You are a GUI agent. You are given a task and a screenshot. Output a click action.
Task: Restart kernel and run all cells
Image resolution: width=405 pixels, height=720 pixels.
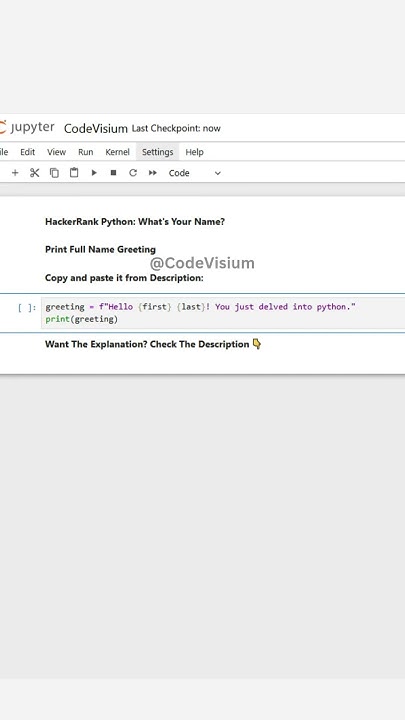153,173
